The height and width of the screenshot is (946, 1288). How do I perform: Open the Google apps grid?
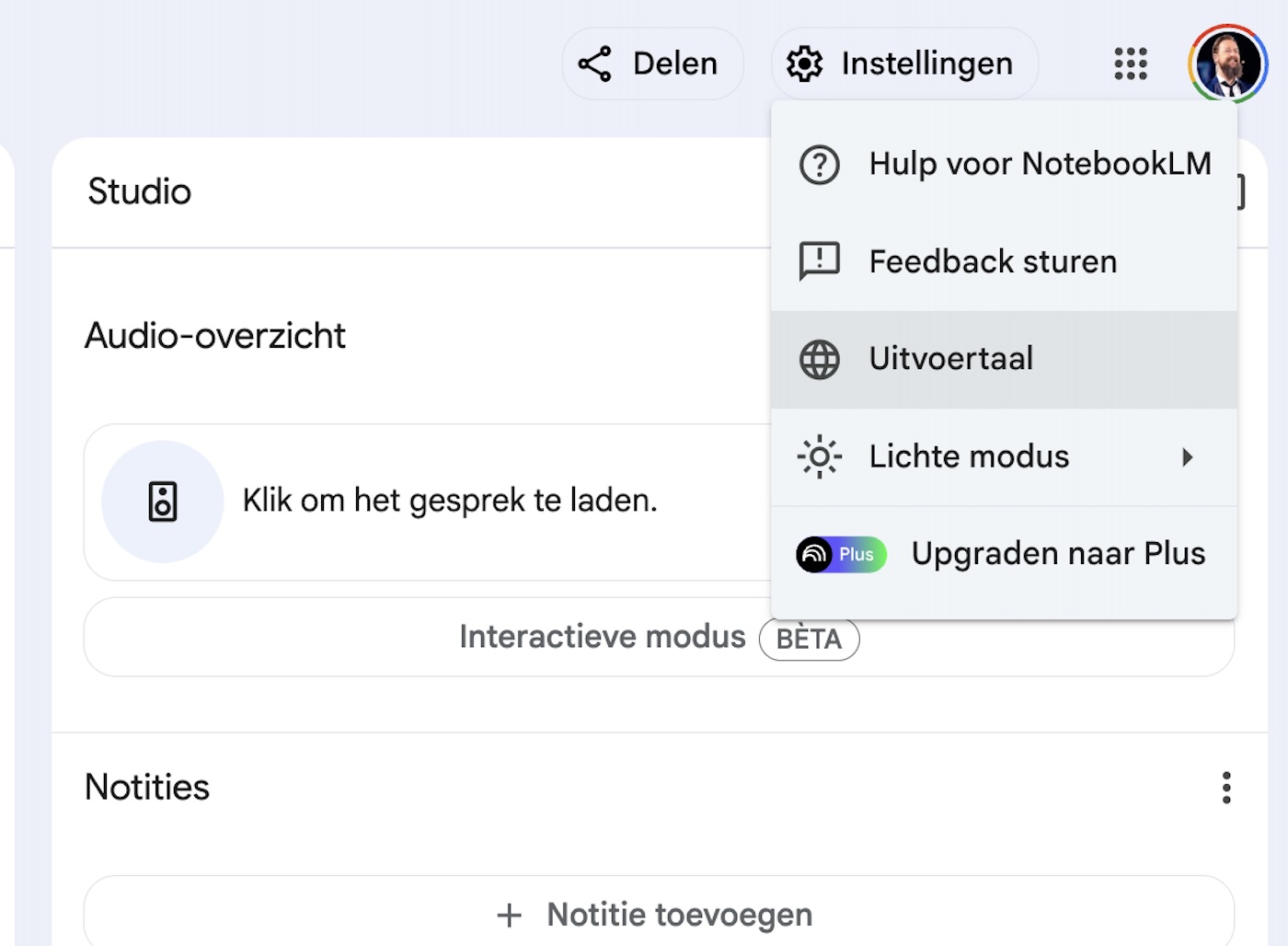(1130, 63)
